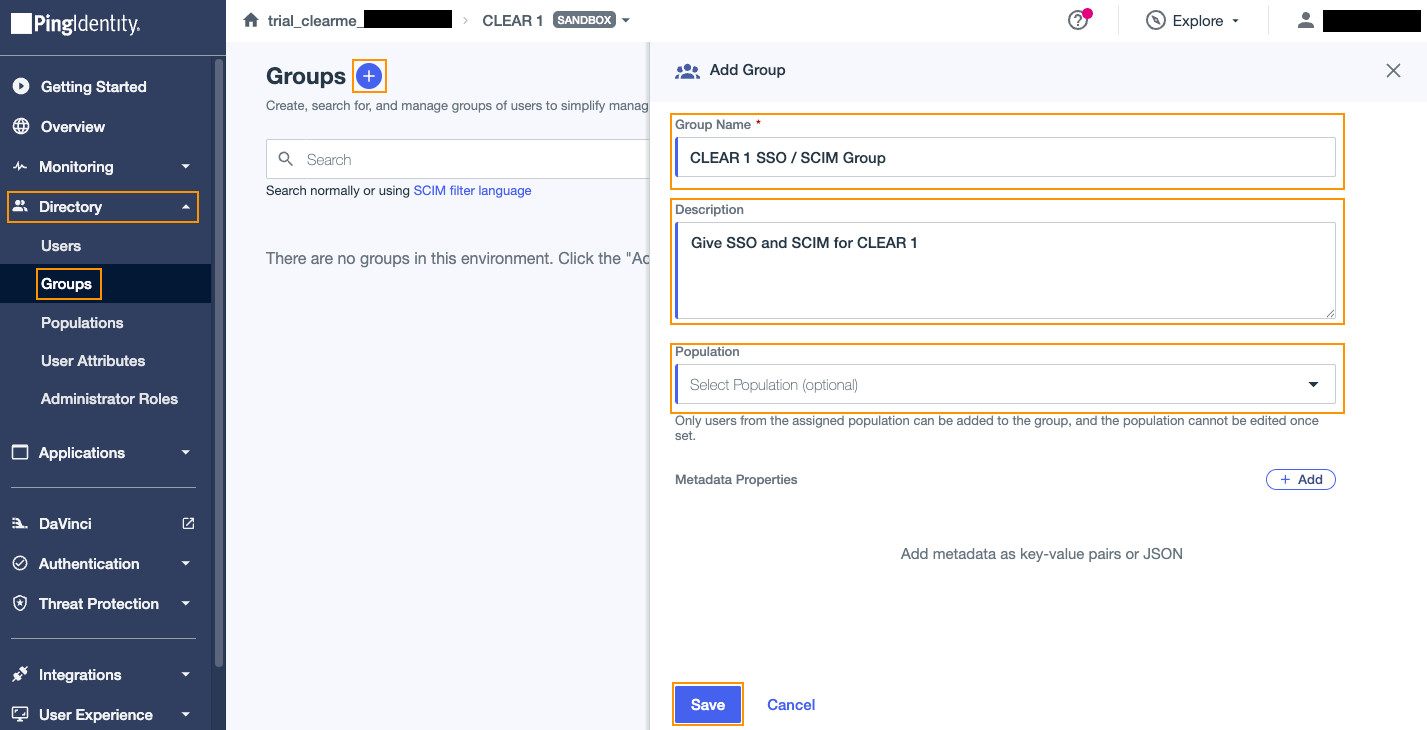Collapse the Directory menu arrow
Viewport: 1427px width, 730px height.
point(186,207)
